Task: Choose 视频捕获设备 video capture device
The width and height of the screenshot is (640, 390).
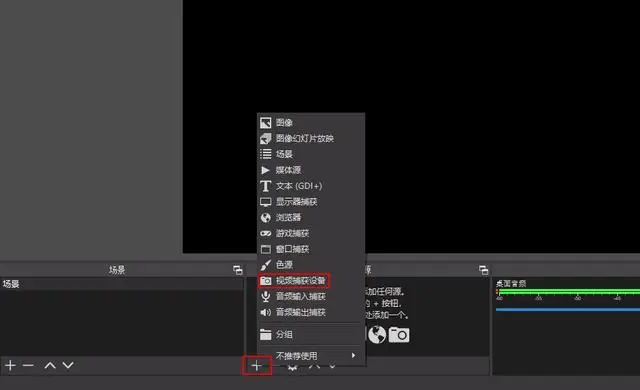Action: coord(311,281)
